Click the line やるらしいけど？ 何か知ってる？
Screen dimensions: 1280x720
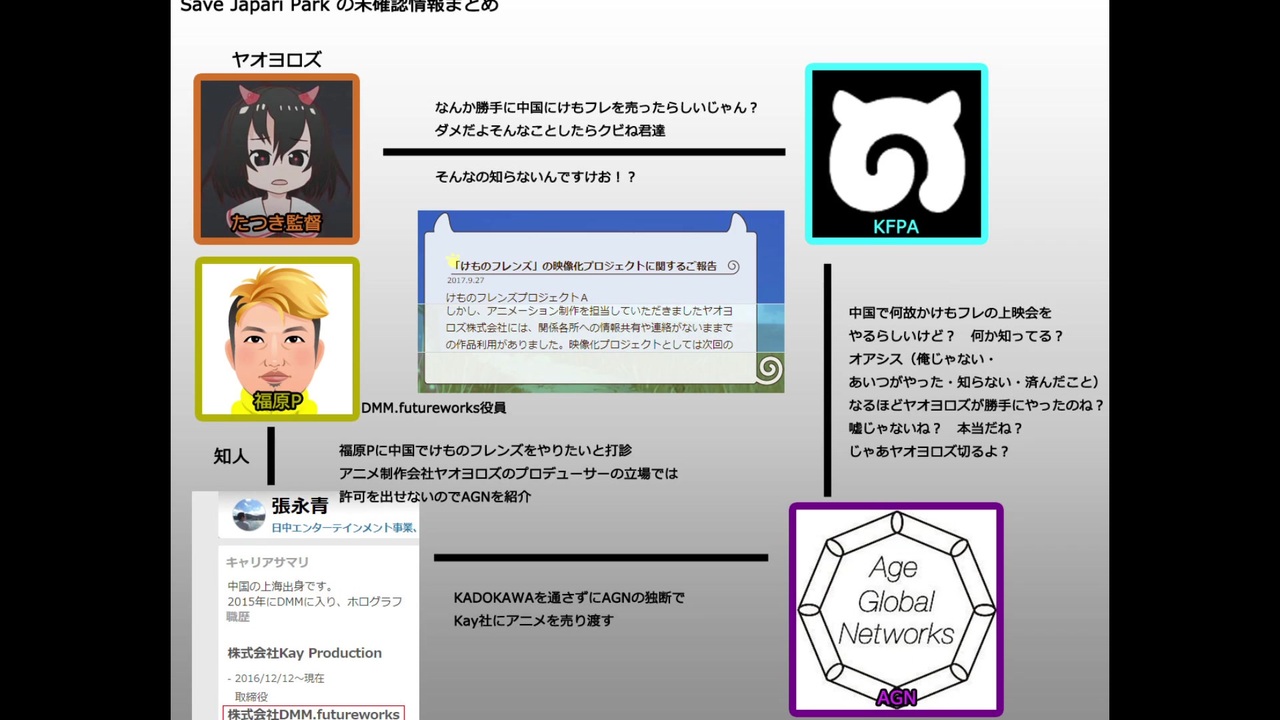(x=956, y=336)
